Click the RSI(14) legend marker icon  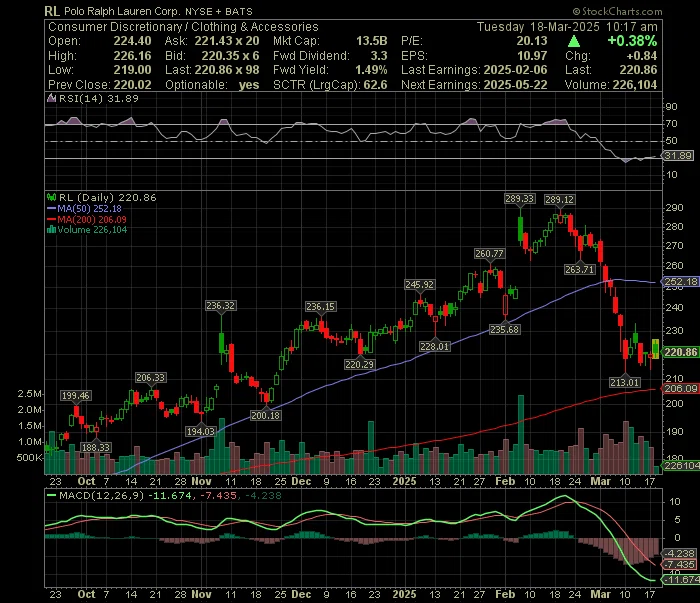point(51,98)
